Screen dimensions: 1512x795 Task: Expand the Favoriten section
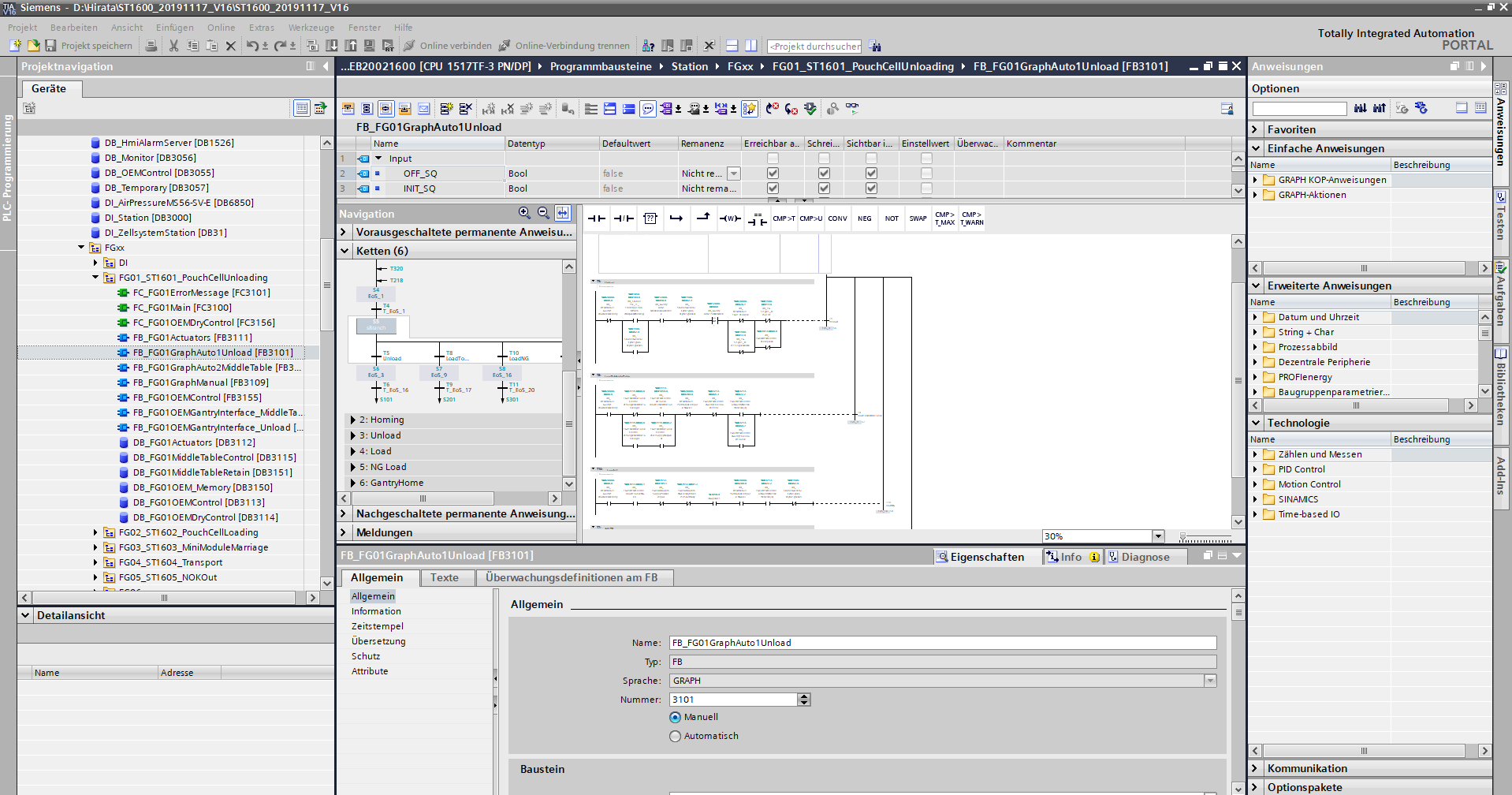[x=1255, y=130]
